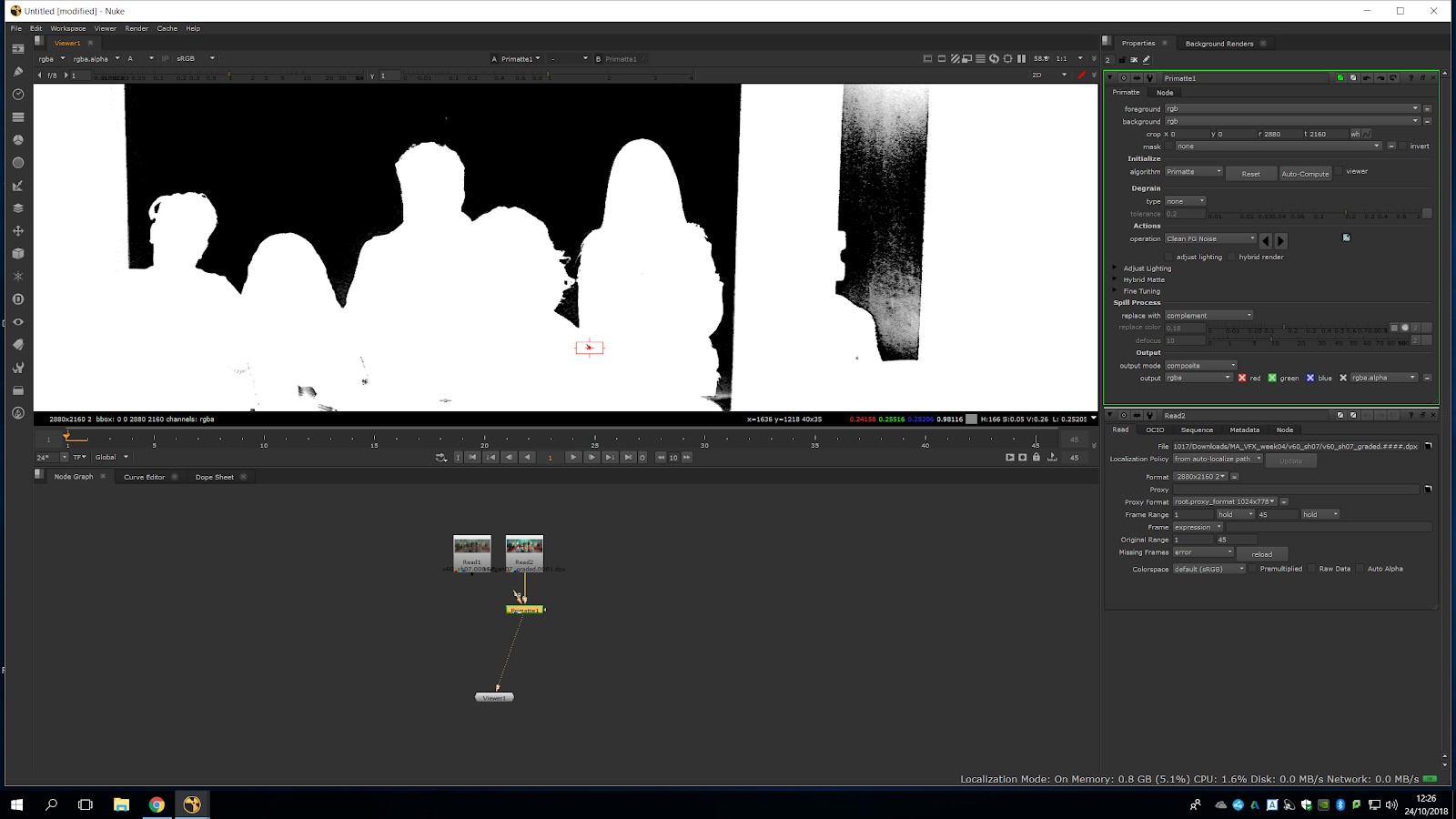This screenshot has width=1456, height=819.
Task: Open the Time nodes clock icon
Action: [17, 95]
